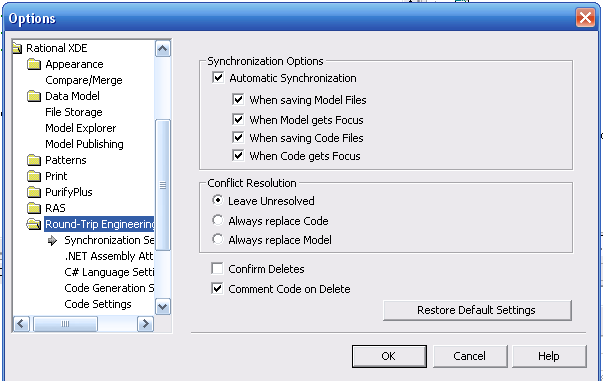The height and width of the screenshot is (381, 603).
Task: Open Code Settings page
Action: 98,304
